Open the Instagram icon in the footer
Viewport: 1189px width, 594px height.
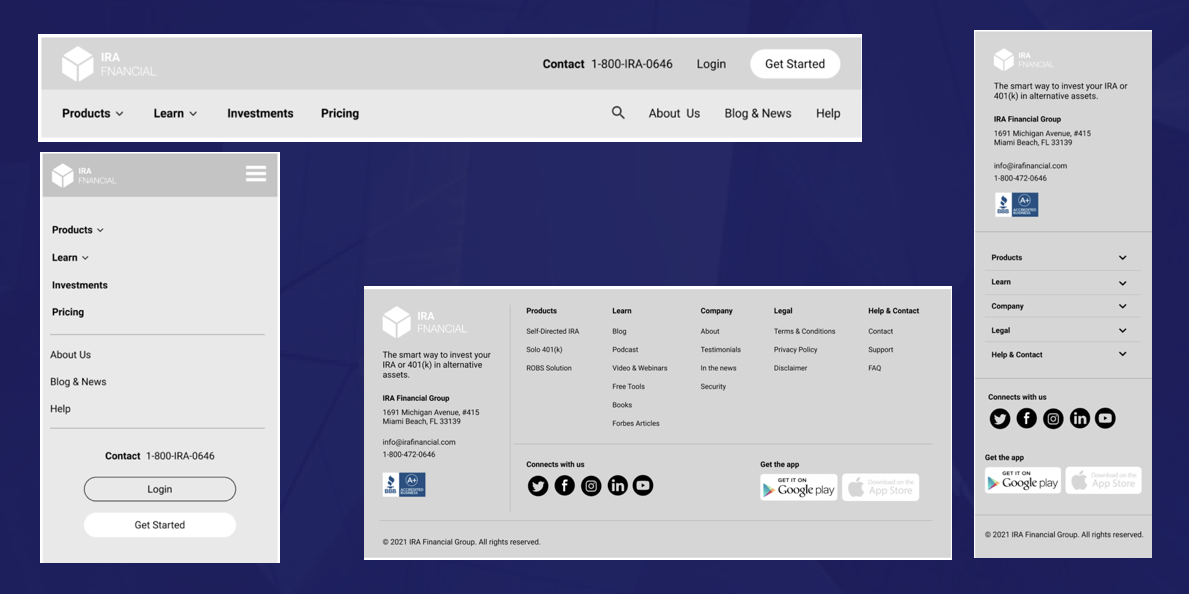coord(591,485)
